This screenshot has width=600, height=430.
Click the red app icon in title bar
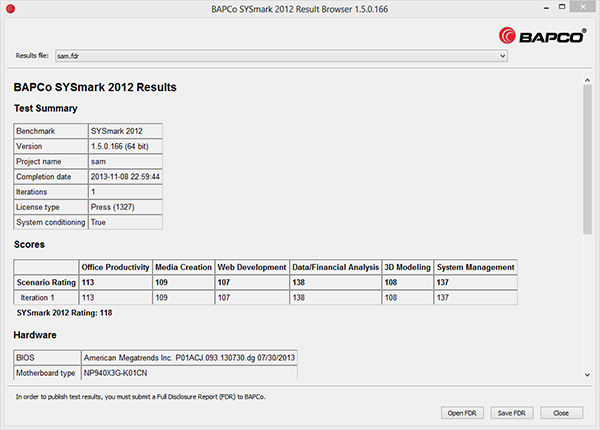(10, 8)
